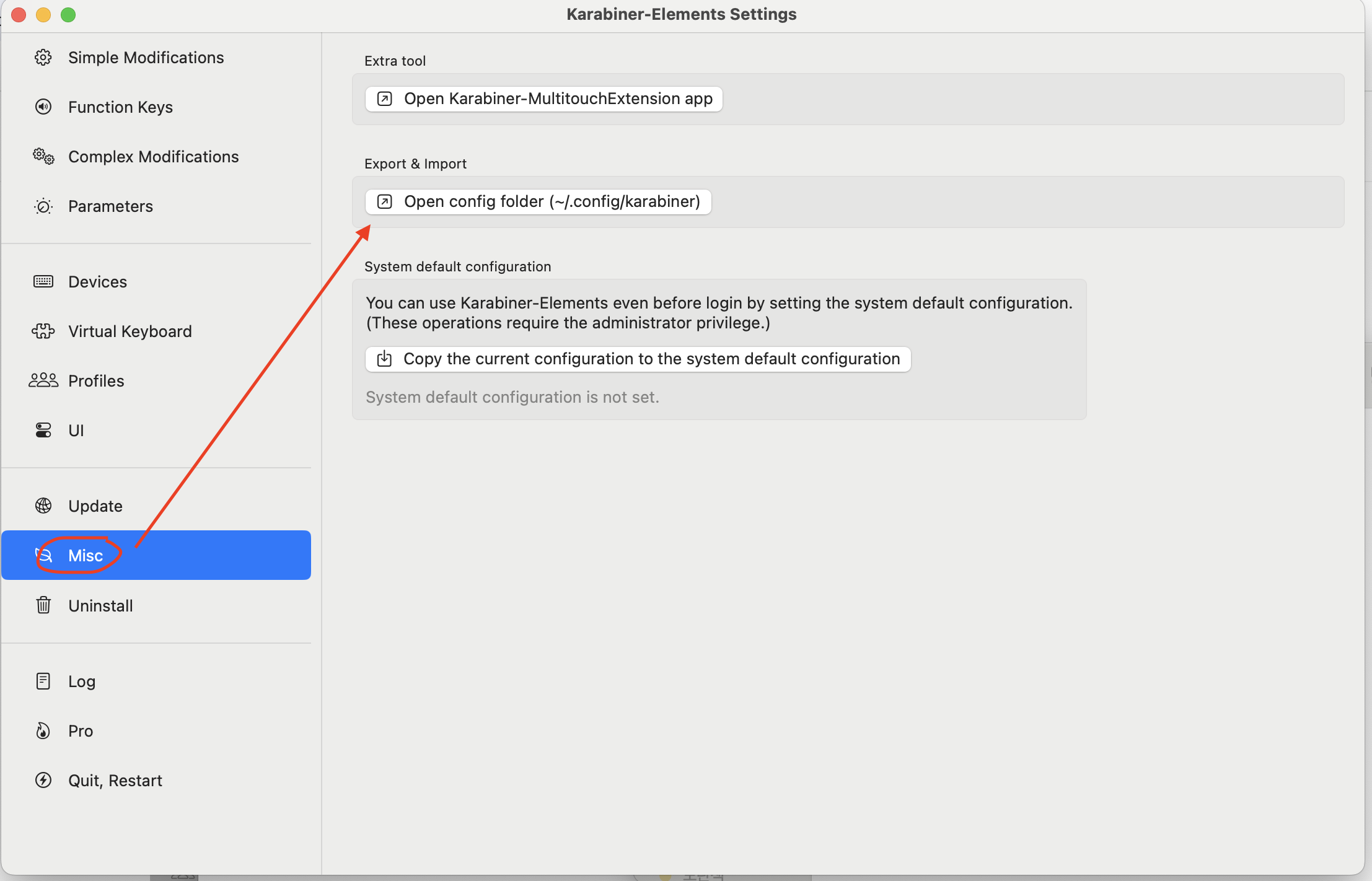The height and width of the screenshot is (881, 1372).
Task: Select Quit, Restart in sidebar
Action: (156, 781)
